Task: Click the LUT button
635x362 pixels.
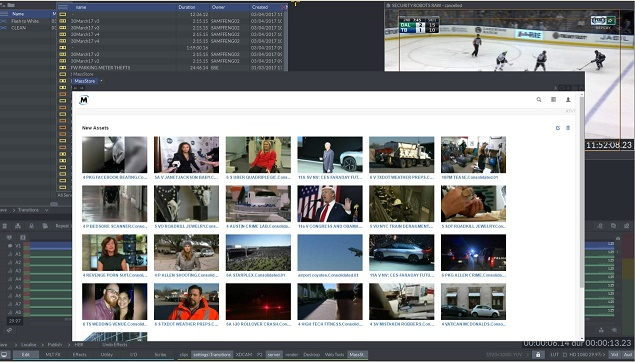Action: coord(554,355)
